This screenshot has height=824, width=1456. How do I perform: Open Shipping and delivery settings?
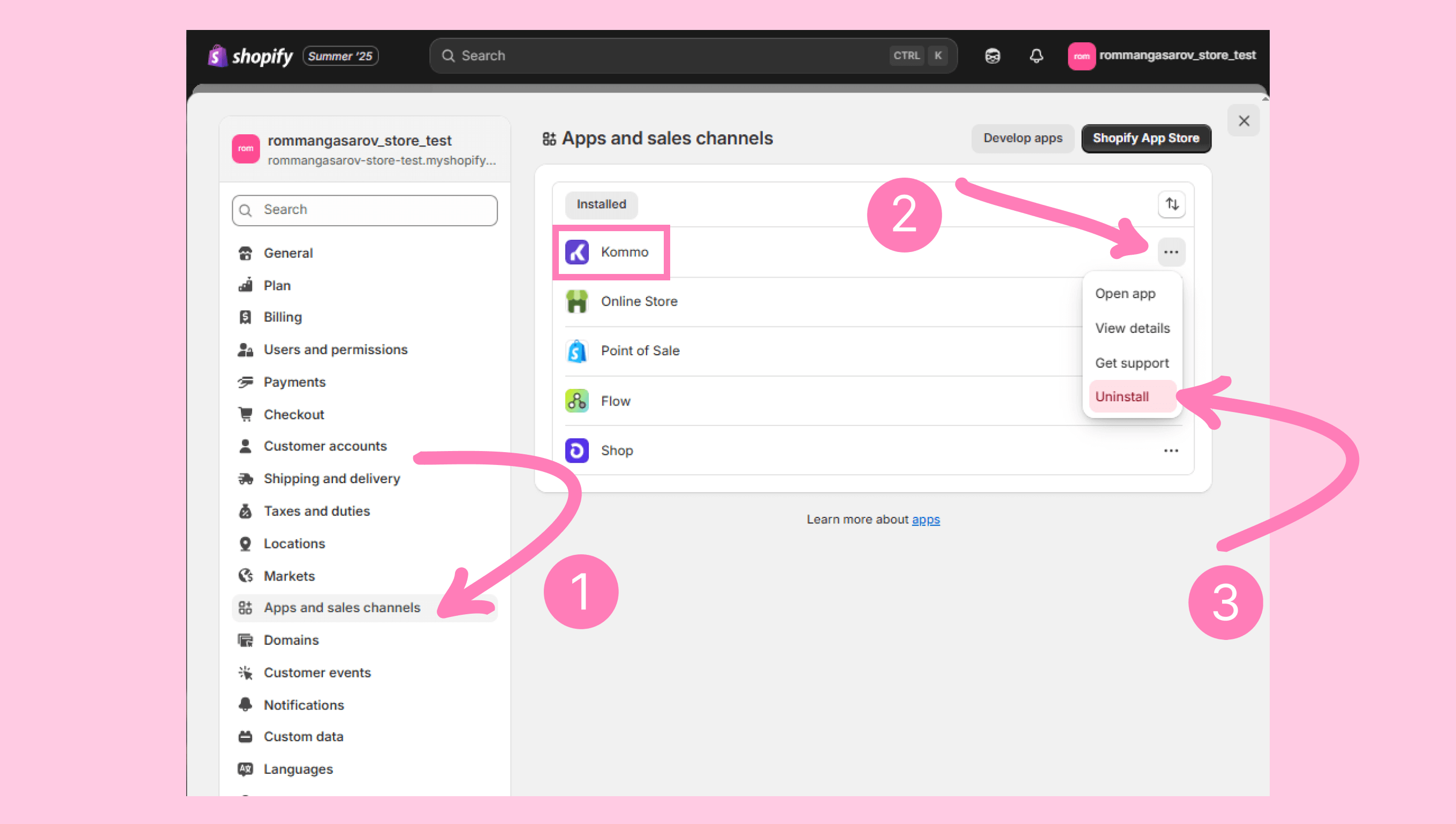pyautogui.click(x=365, y=479)
